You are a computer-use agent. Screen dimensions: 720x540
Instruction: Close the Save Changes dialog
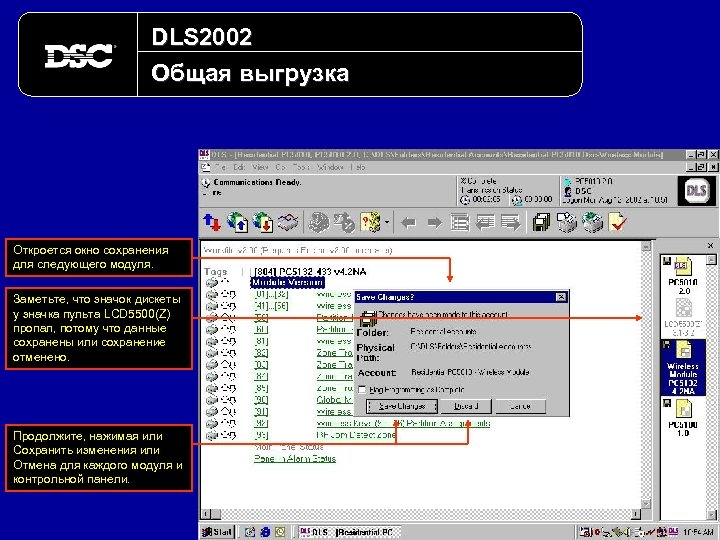pyautogui.click(x=561, y=297)
